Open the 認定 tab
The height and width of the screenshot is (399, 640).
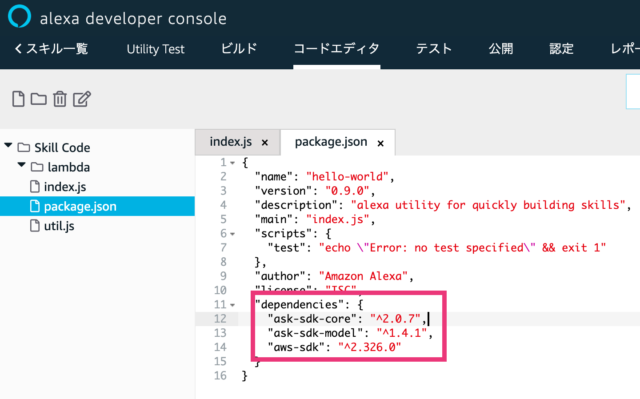(x=561, y=49)
